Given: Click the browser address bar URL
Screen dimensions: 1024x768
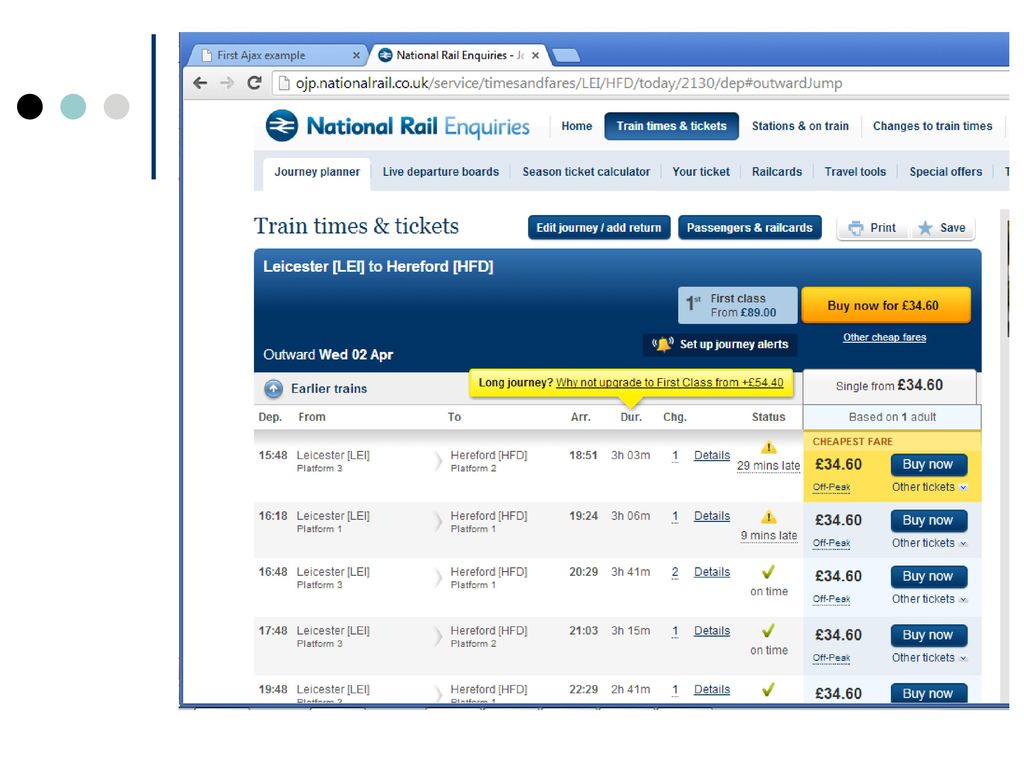Looking at the screenshot, I should point(568,83).
